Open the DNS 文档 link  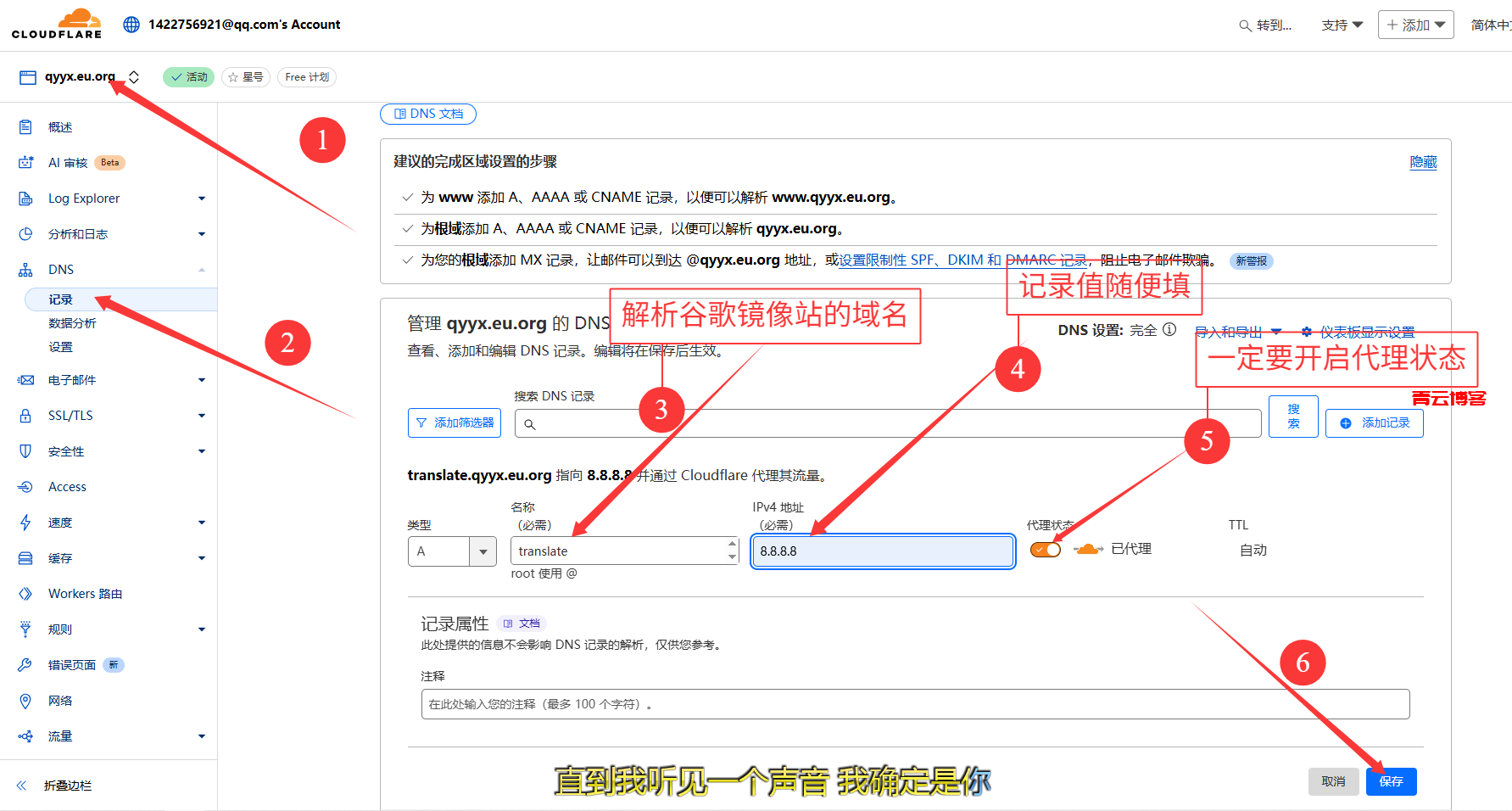(428, 114)
